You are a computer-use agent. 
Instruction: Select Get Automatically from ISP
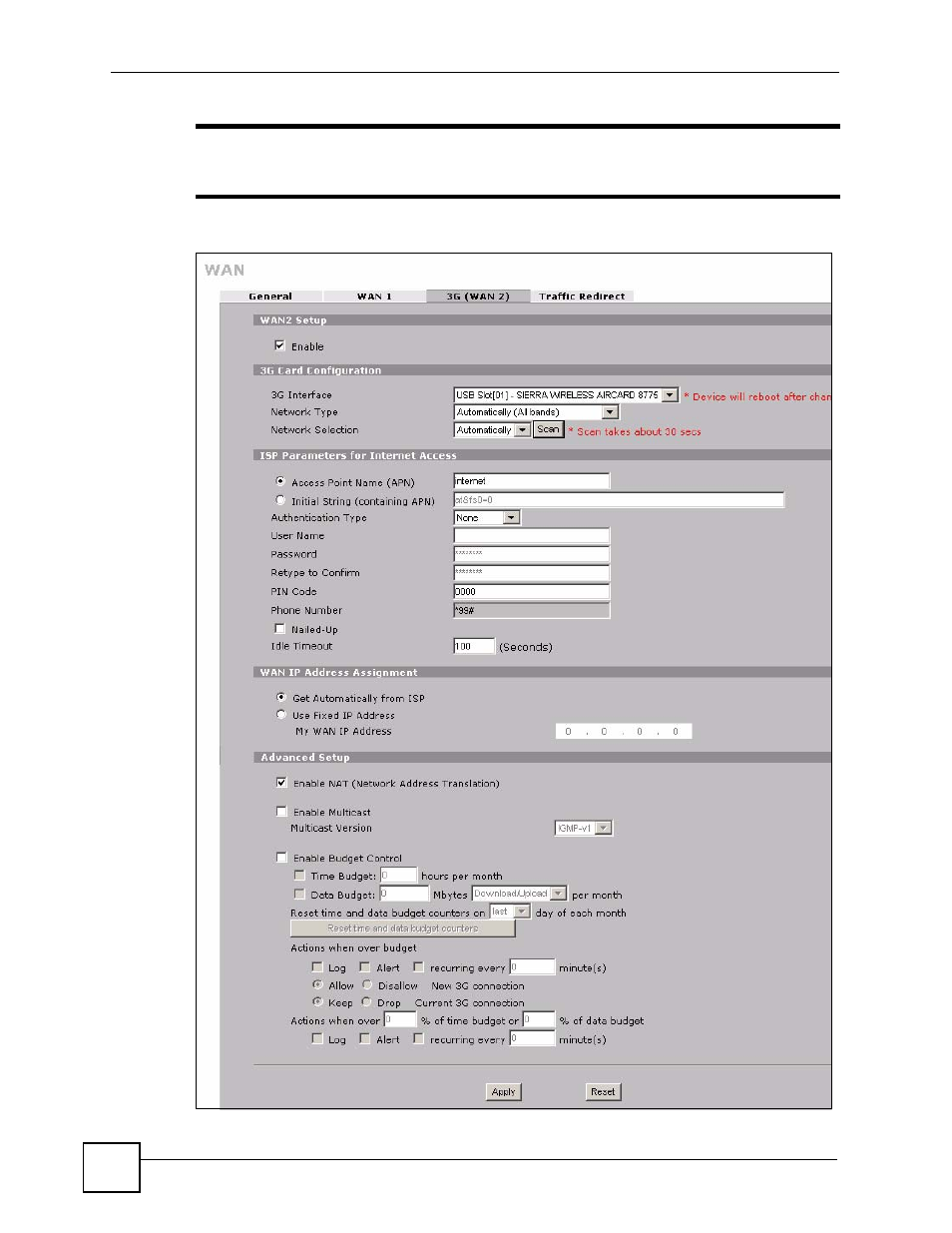pos(281,697)
